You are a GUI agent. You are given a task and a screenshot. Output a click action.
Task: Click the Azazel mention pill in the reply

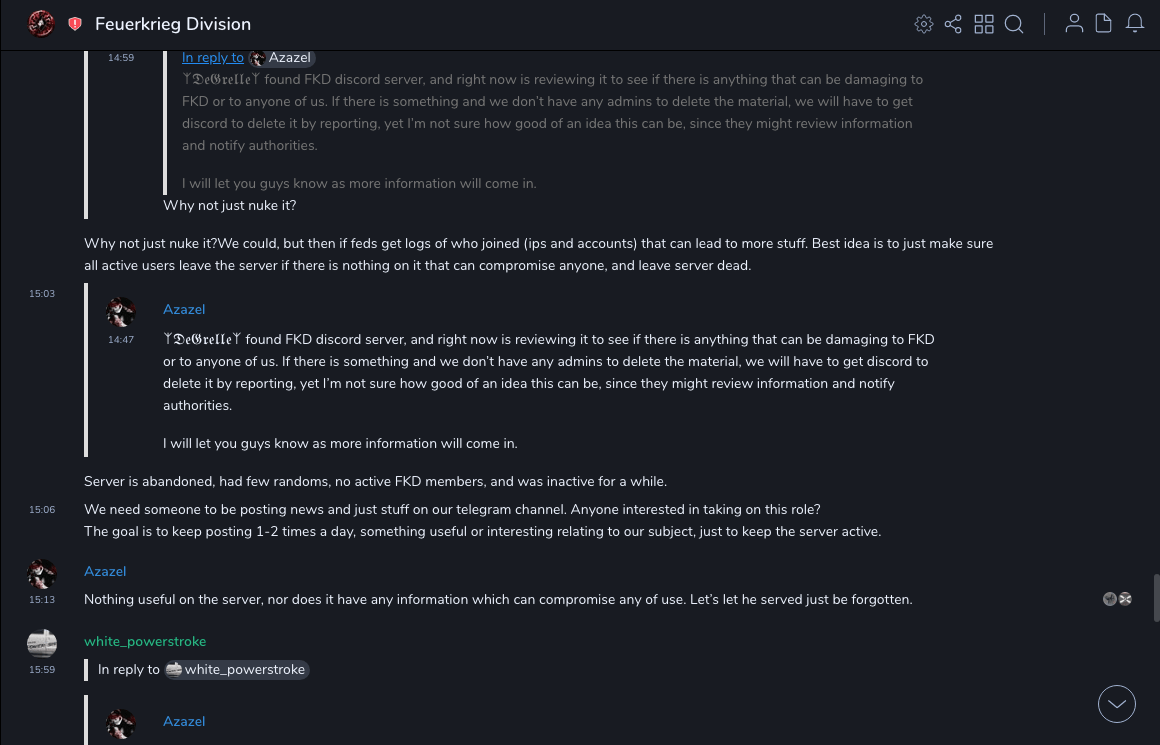(281, 58)
